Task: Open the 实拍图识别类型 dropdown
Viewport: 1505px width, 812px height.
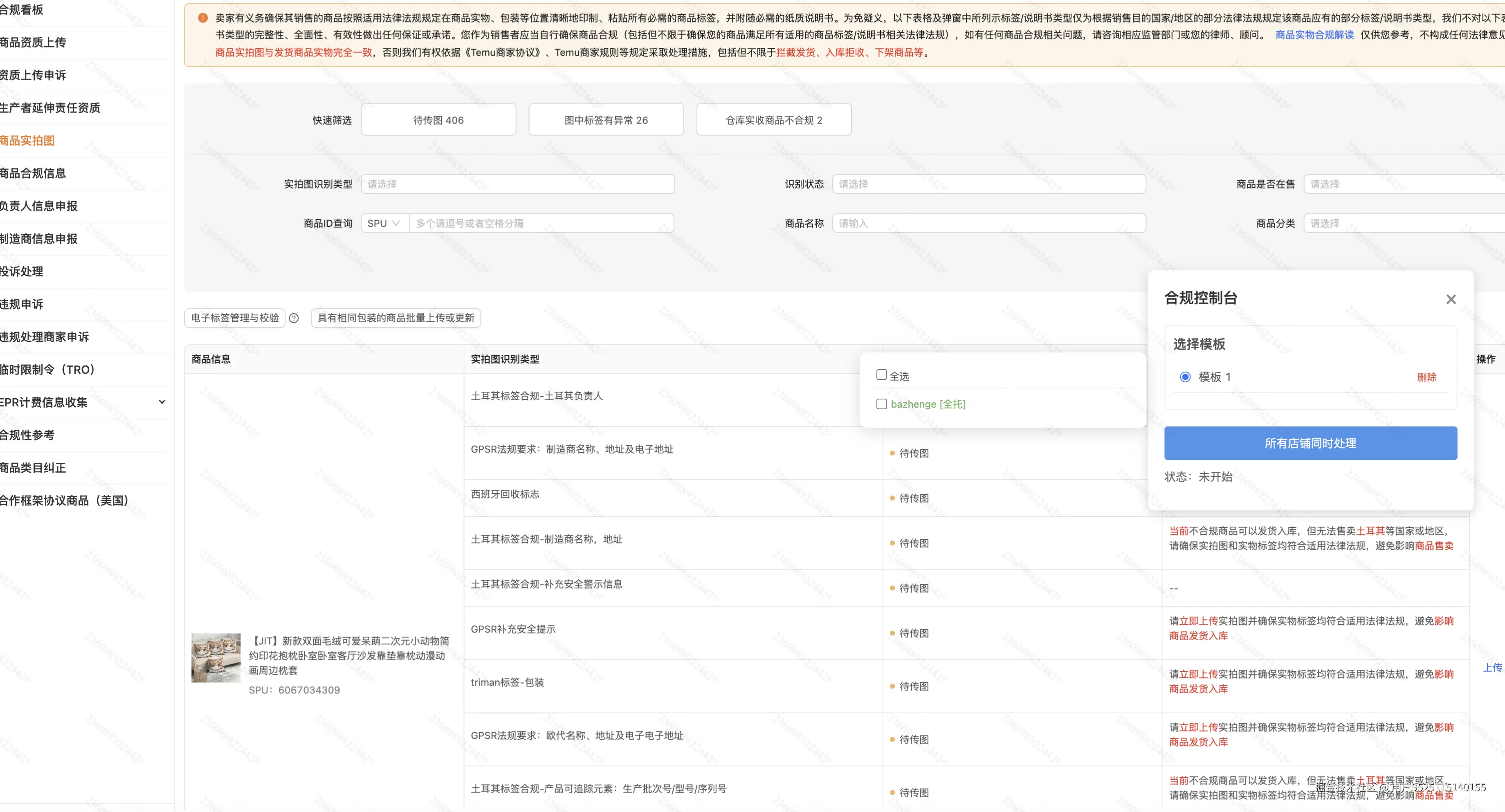Action: coord(518,184)
